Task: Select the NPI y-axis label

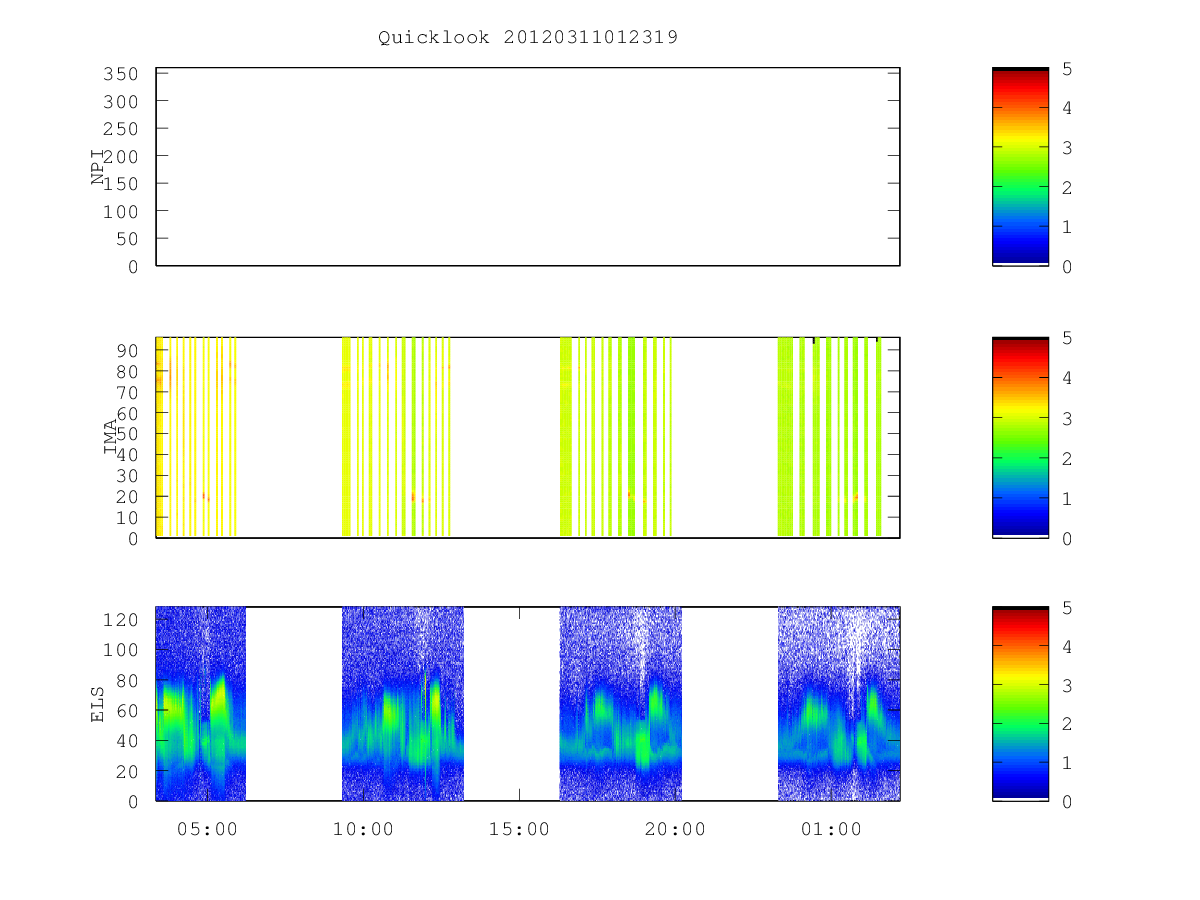Action: pyautogui.click(x=98, y=167)
